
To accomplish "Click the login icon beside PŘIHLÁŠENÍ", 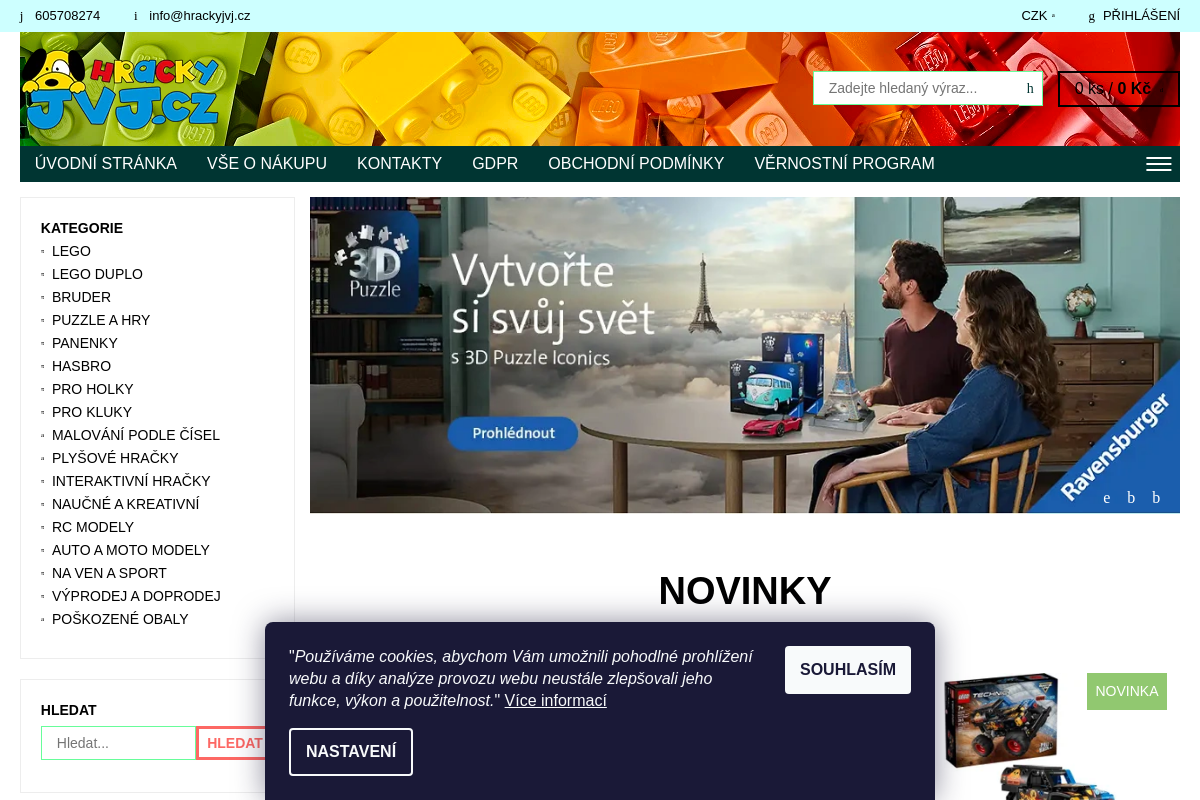I will (x=1092, y=16).
